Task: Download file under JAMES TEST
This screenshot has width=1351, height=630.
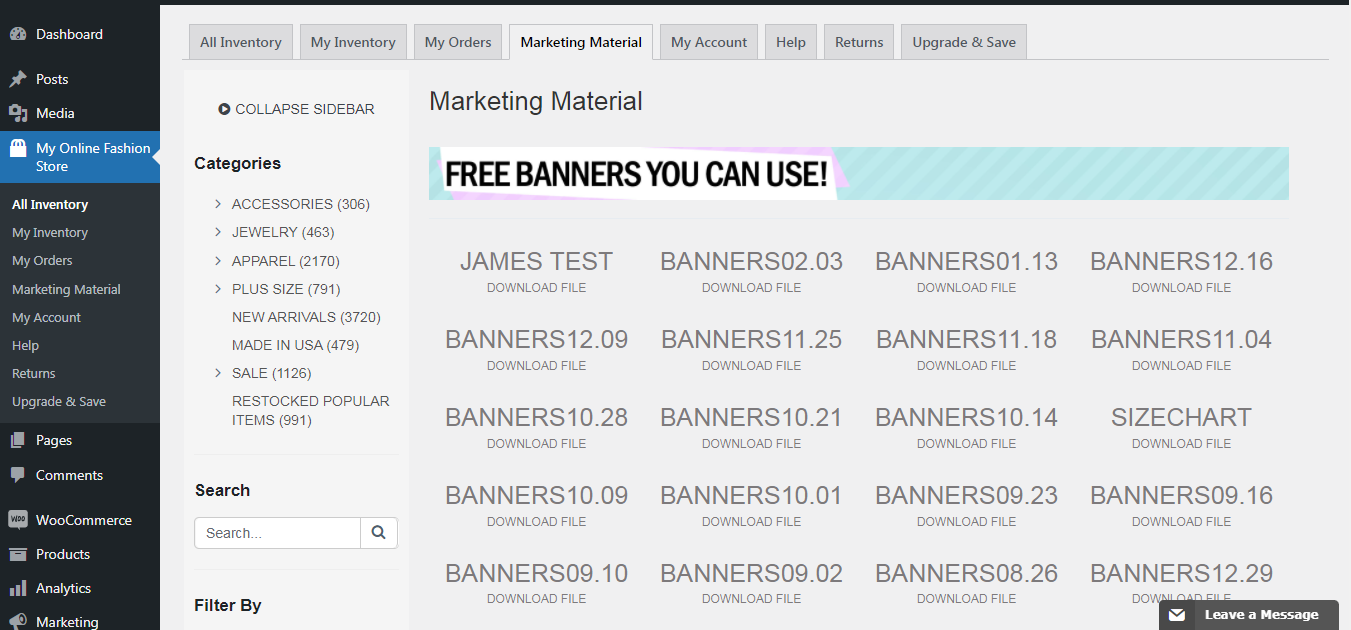Action: point(536,288)
